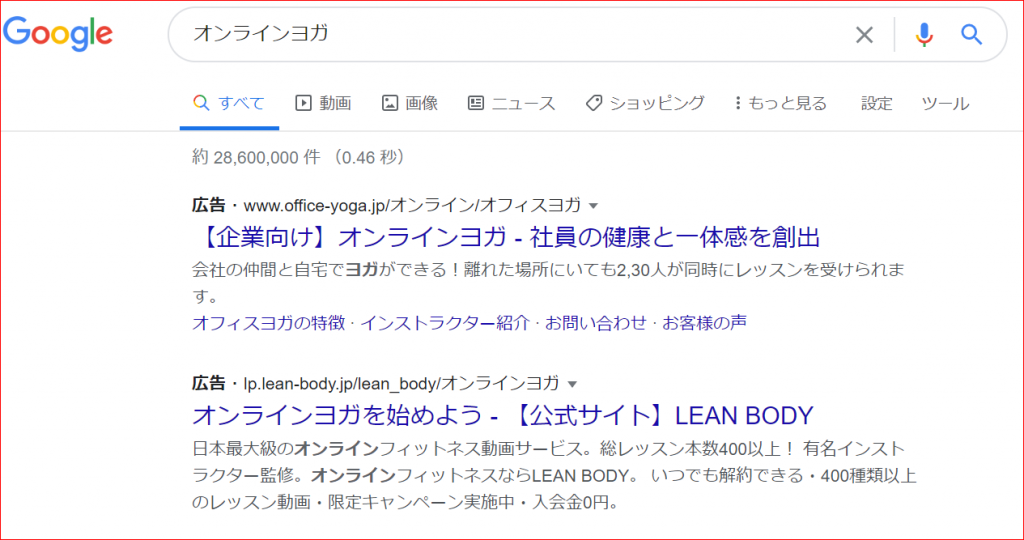Open the オフィスヨガの特徴 sitelink
The height and width of the screenshot is (540, 1024).
coord(268,323)
